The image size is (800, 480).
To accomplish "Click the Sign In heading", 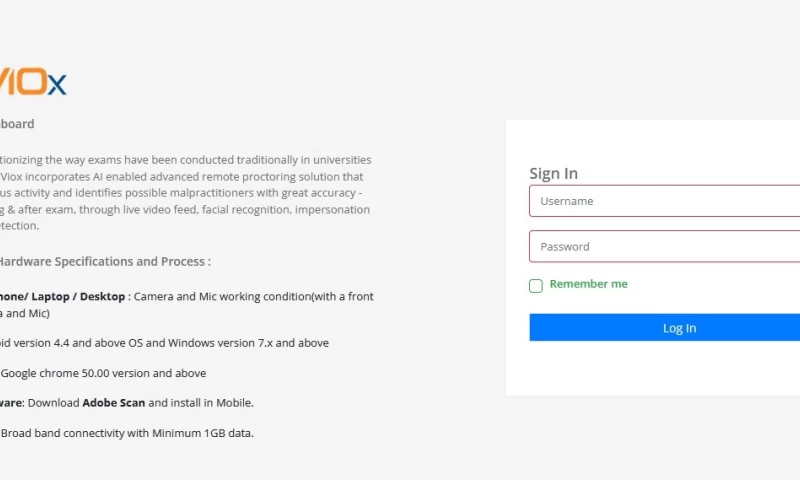I will (553, 173).
